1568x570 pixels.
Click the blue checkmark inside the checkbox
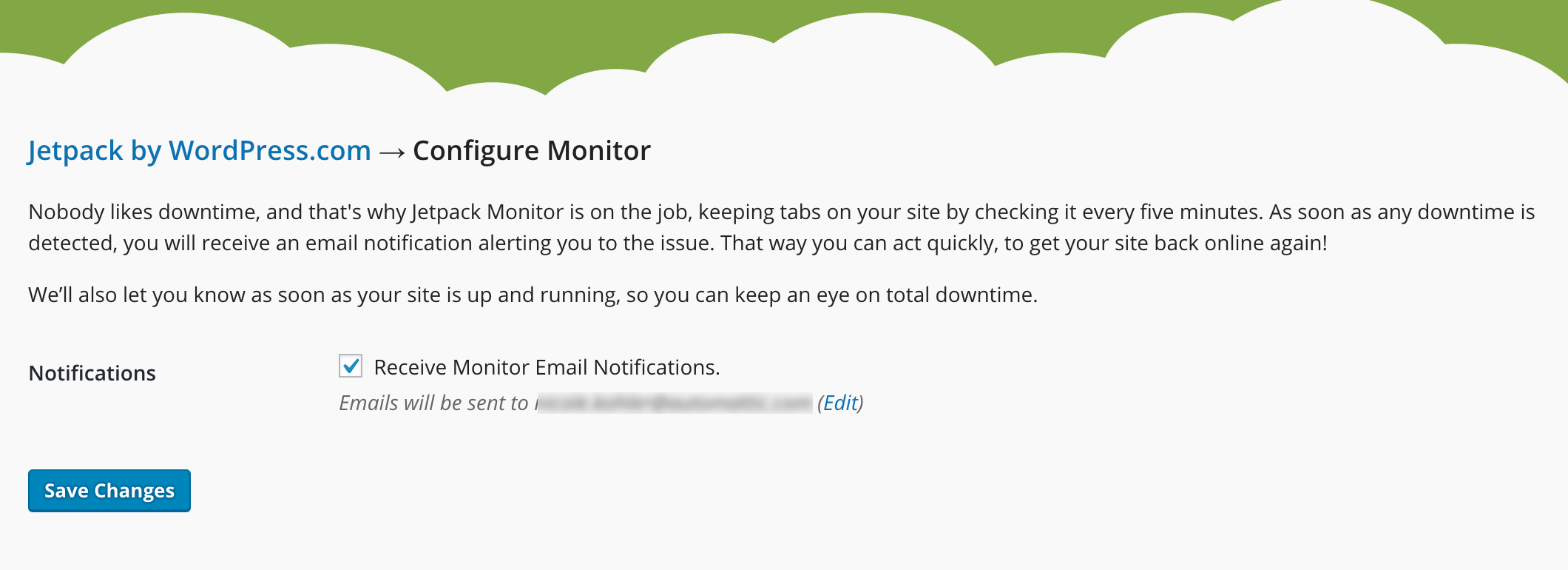point(351,365)
